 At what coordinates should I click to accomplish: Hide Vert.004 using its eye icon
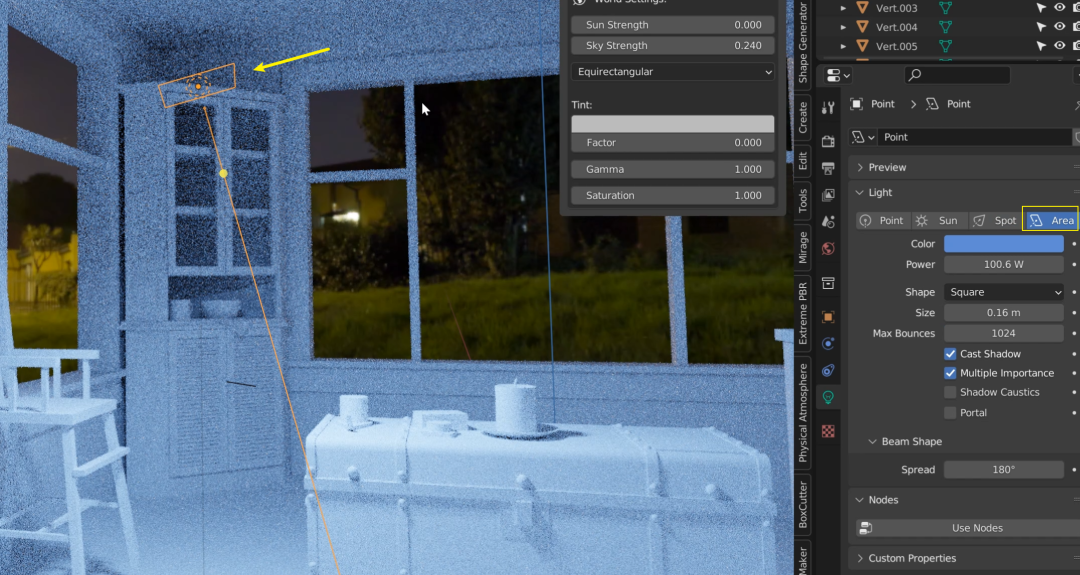click(x=1060, y=27)
